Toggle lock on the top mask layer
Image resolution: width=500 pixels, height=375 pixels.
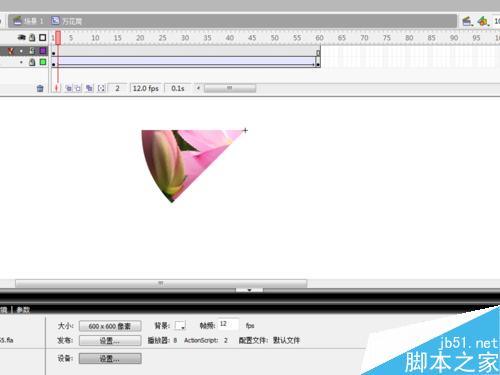[x=32, y=51]
